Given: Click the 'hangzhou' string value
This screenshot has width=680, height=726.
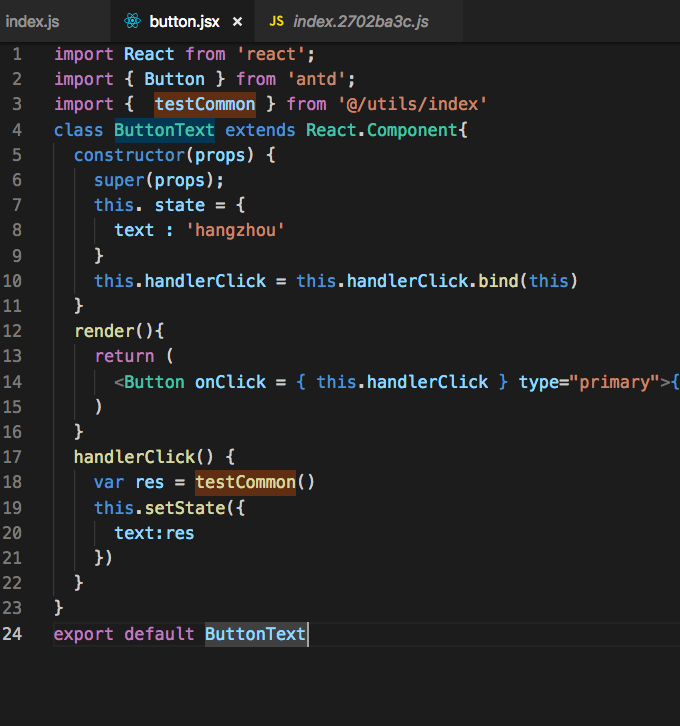Looking at the screenshot, I should [x=235, y=230].
